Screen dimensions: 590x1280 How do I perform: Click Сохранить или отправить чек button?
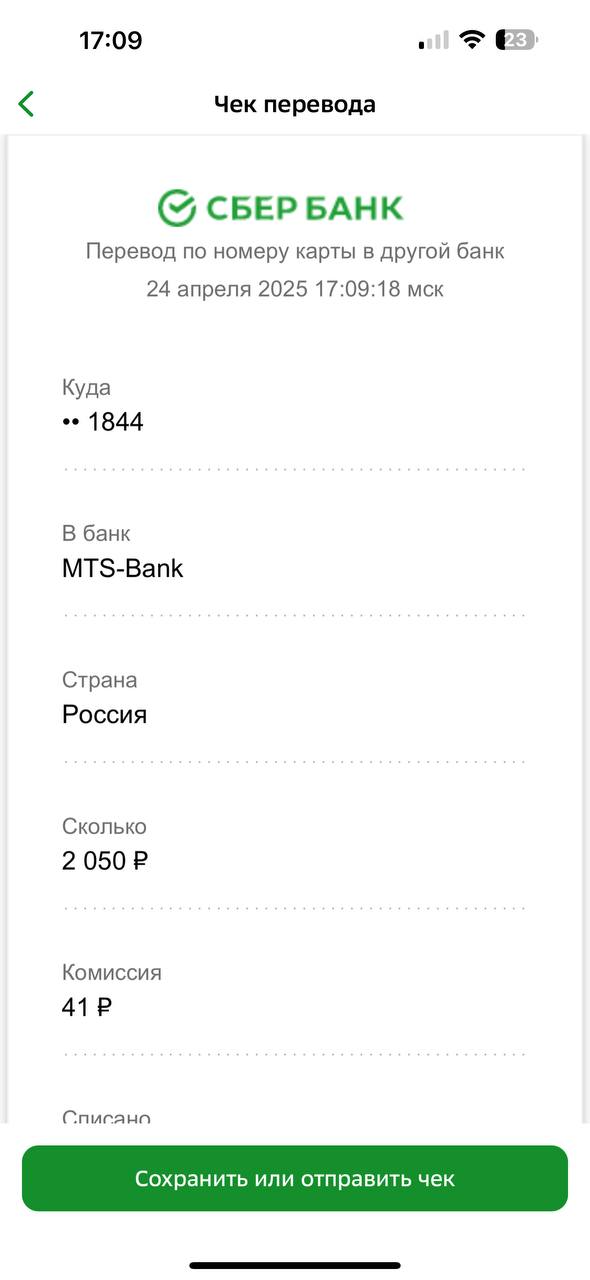point(295,1178)
